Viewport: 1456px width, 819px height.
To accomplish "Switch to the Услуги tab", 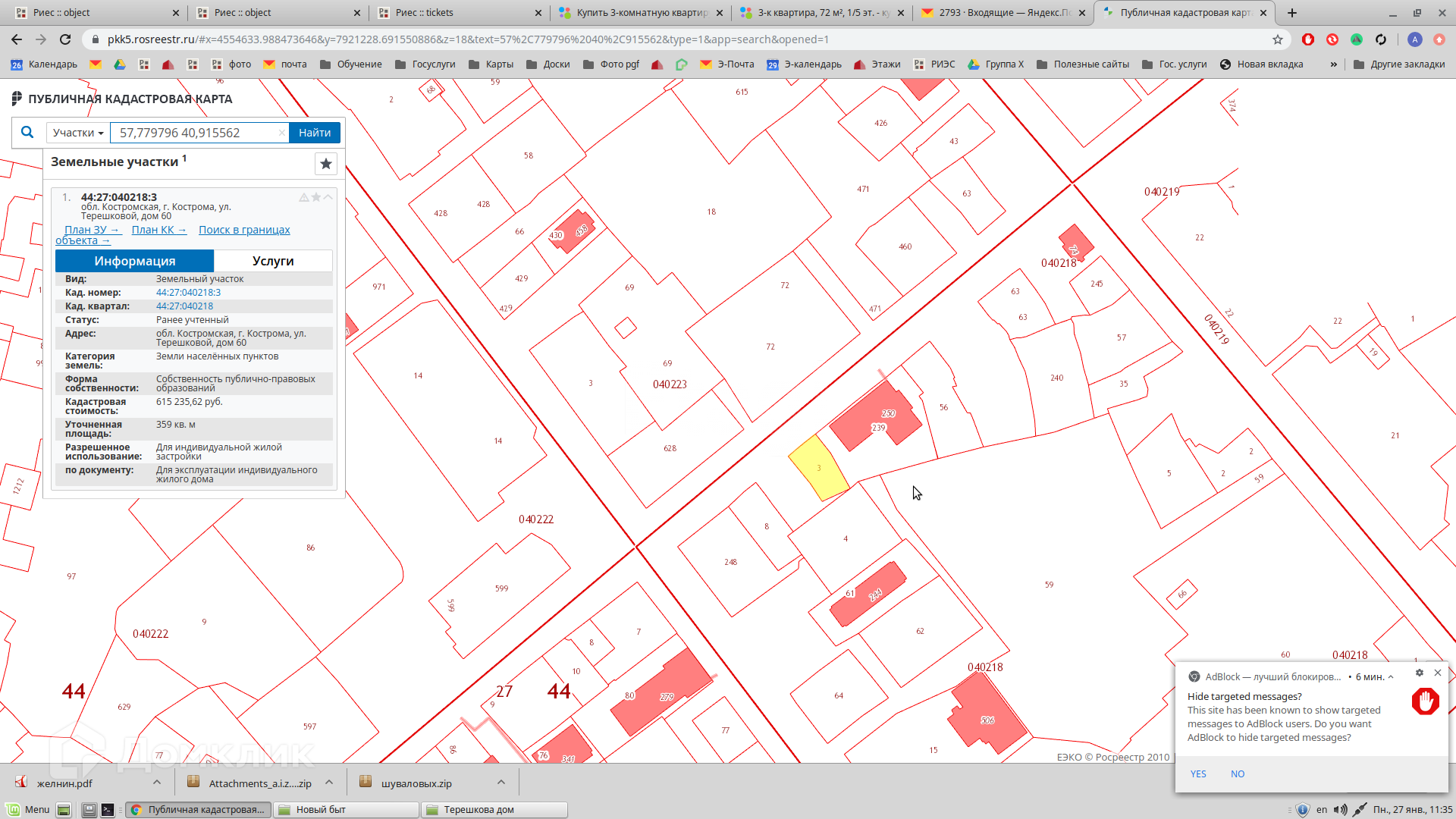I will point(273,261).
